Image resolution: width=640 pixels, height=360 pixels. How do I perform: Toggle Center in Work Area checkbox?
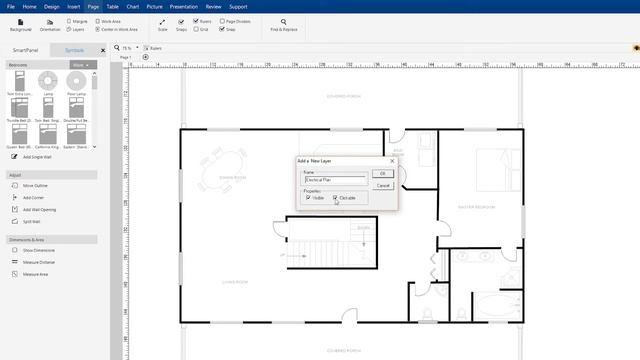(98, 29)
